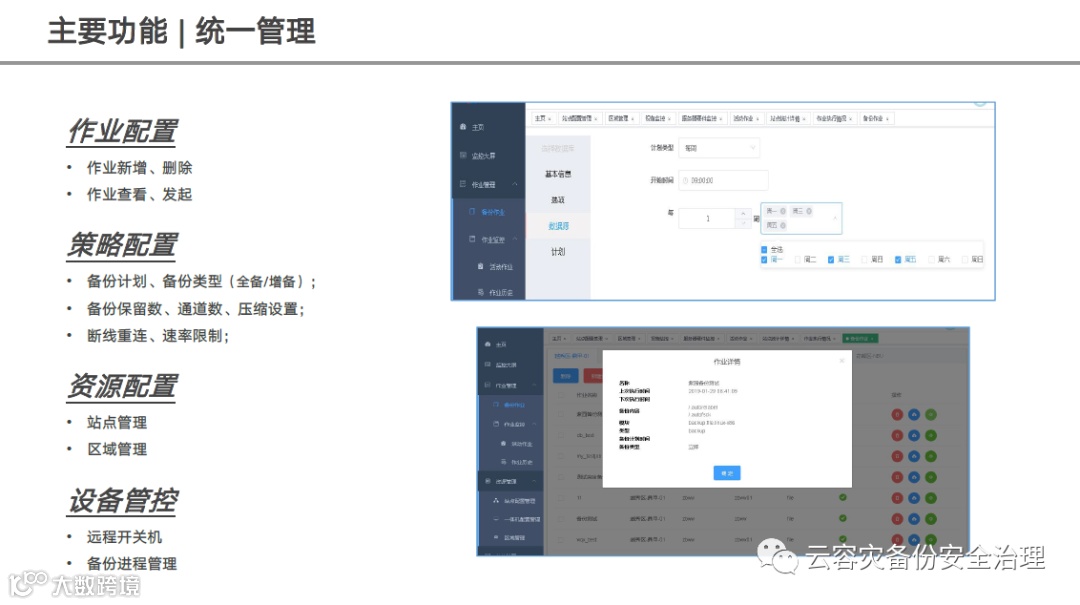Click 监控大屏 icon in lower screenshot sidebar
Image resolution: width=1080 pixels, height=605 pixels.
click(488, 365)
